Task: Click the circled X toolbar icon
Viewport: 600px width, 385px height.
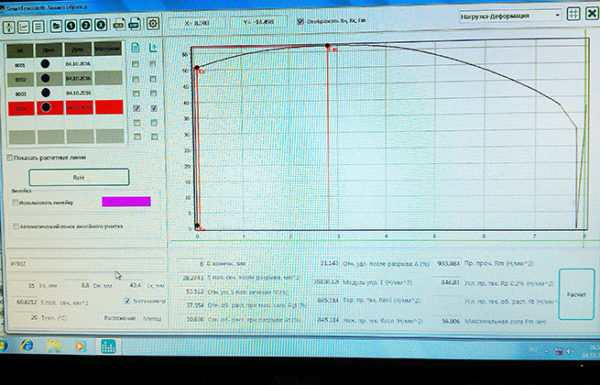Action: pyautogui.click(x=100, y=25)
